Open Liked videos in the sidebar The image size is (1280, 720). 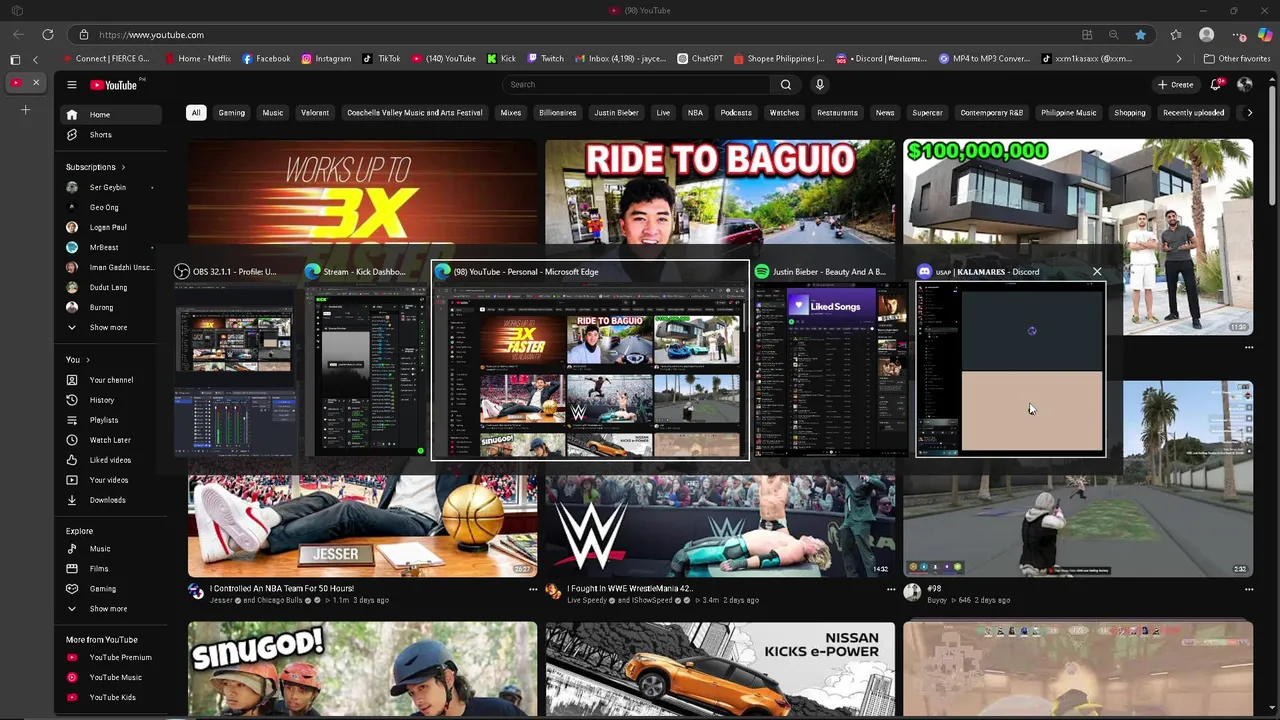(x=108, y=460)
